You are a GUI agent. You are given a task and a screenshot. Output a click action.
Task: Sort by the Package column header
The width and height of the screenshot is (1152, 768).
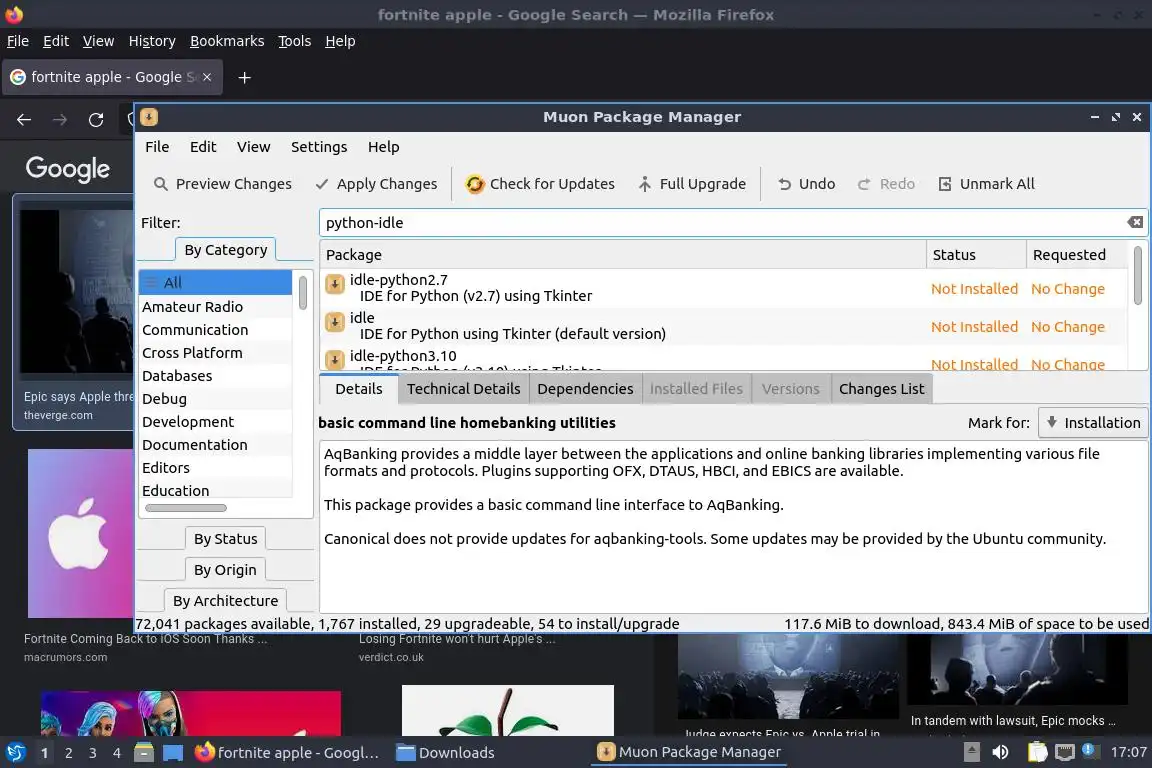coord(623,255)
